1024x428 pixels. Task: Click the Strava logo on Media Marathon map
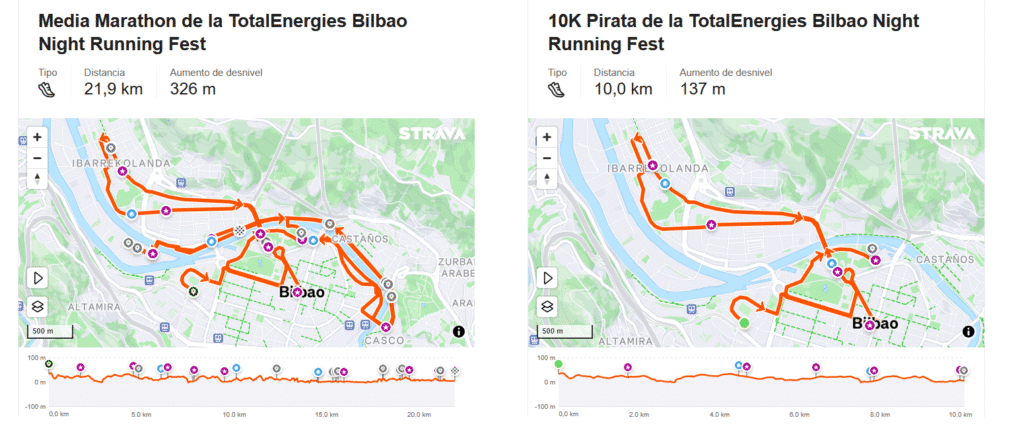432,134
